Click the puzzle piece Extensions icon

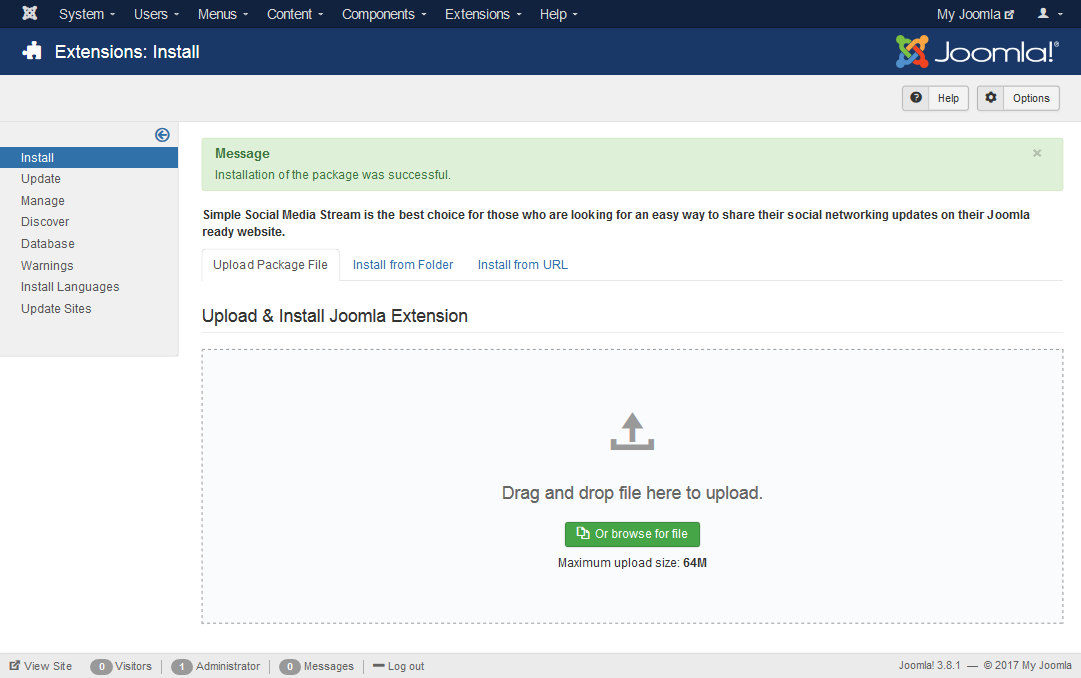click(x=32, y=51)
